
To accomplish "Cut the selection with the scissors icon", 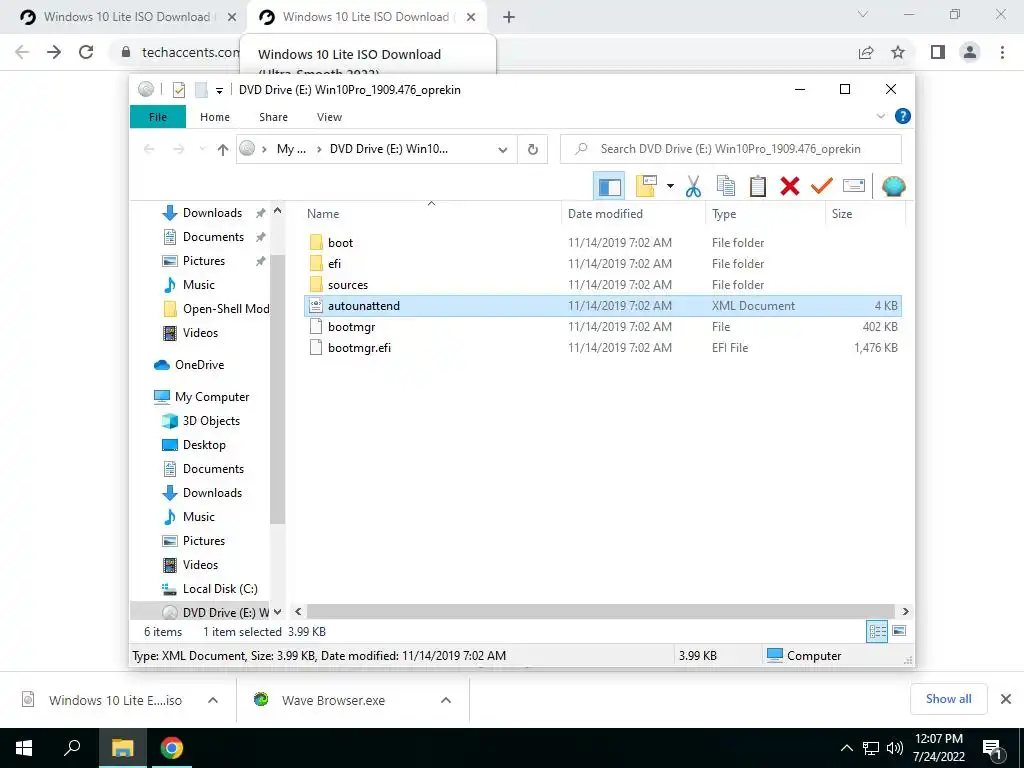I will [693, 186].
